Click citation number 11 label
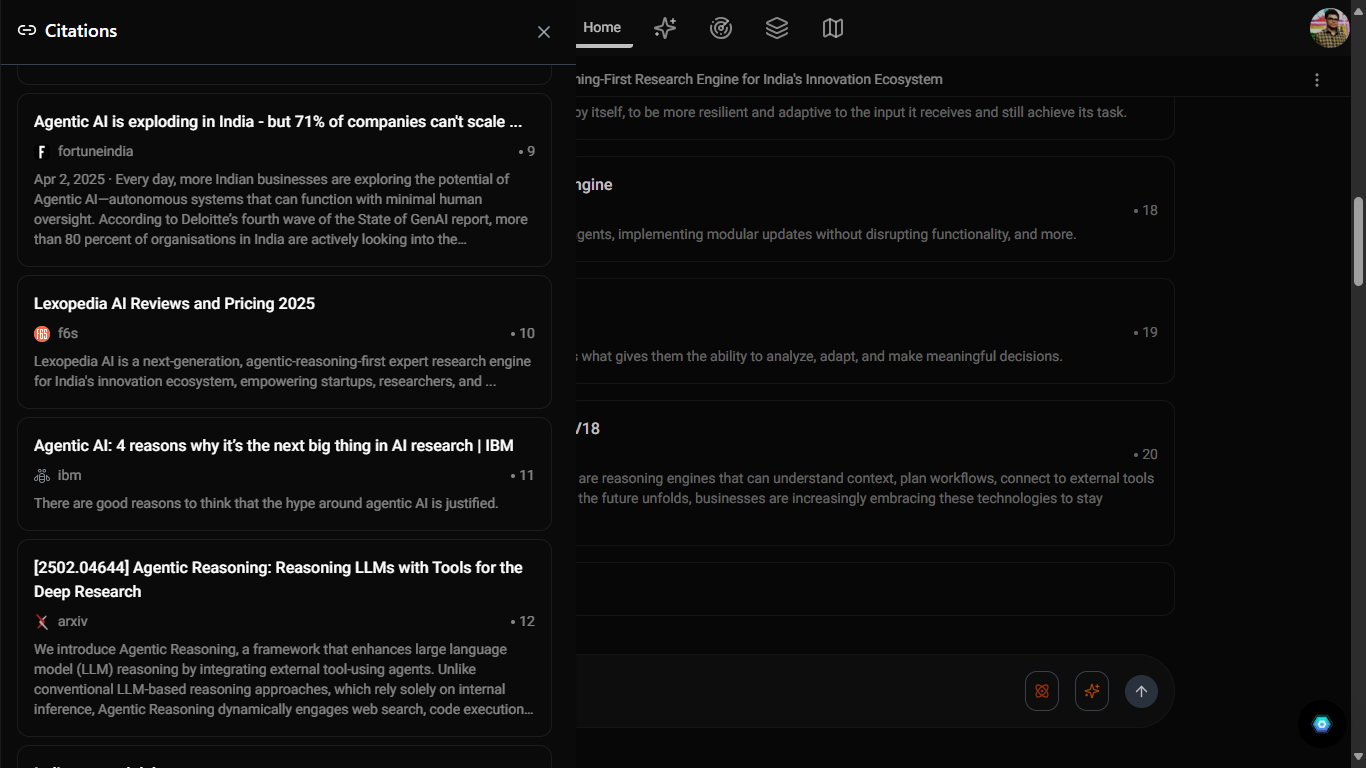 (523, 476)
